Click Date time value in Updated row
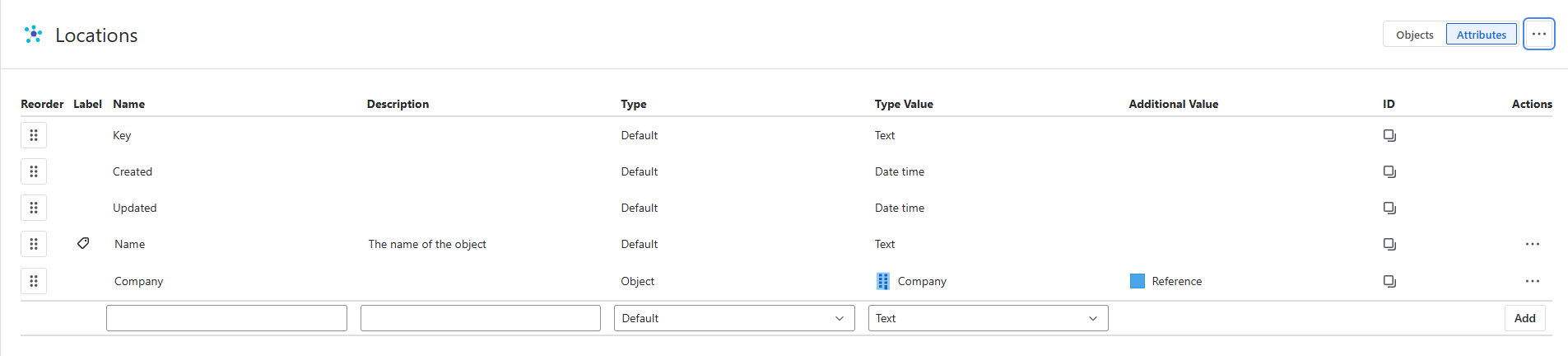Image resolution: width=1568 pixels, height=356 pixels. [x=900, y=208]
